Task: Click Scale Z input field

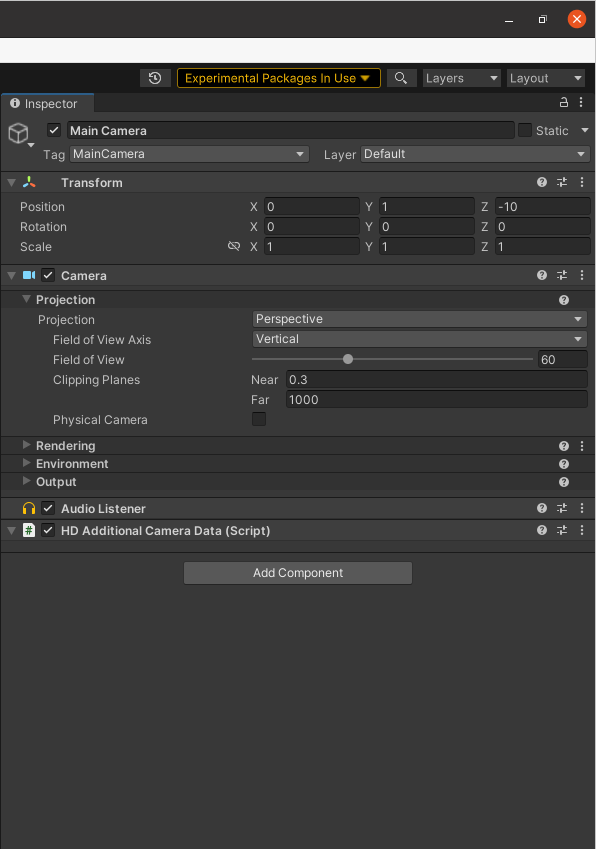Action: [542, 246]
